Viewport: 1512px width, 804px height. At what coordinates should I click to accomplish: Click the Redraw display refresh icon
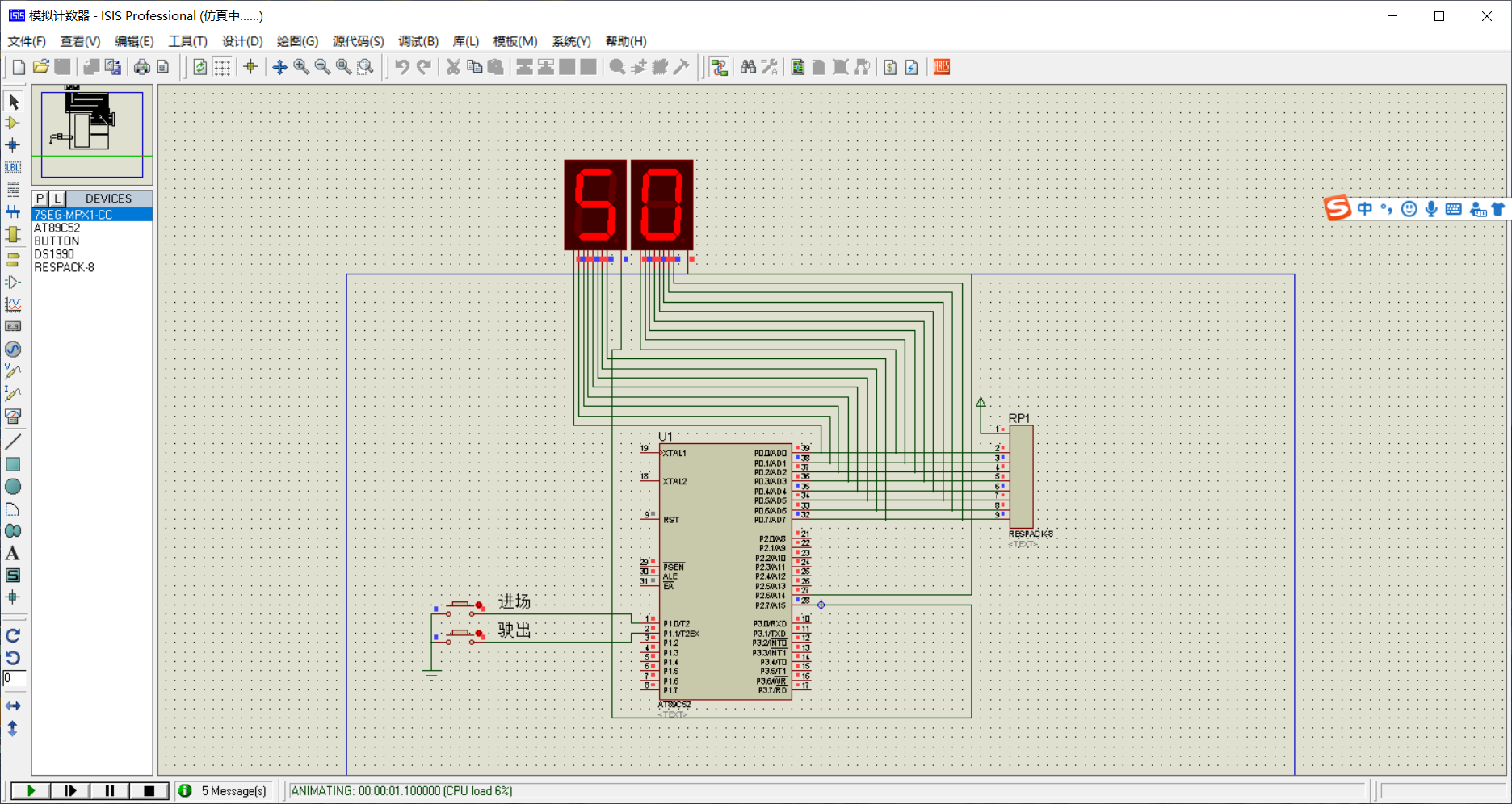pyautogui.click(x=199, y=67)
